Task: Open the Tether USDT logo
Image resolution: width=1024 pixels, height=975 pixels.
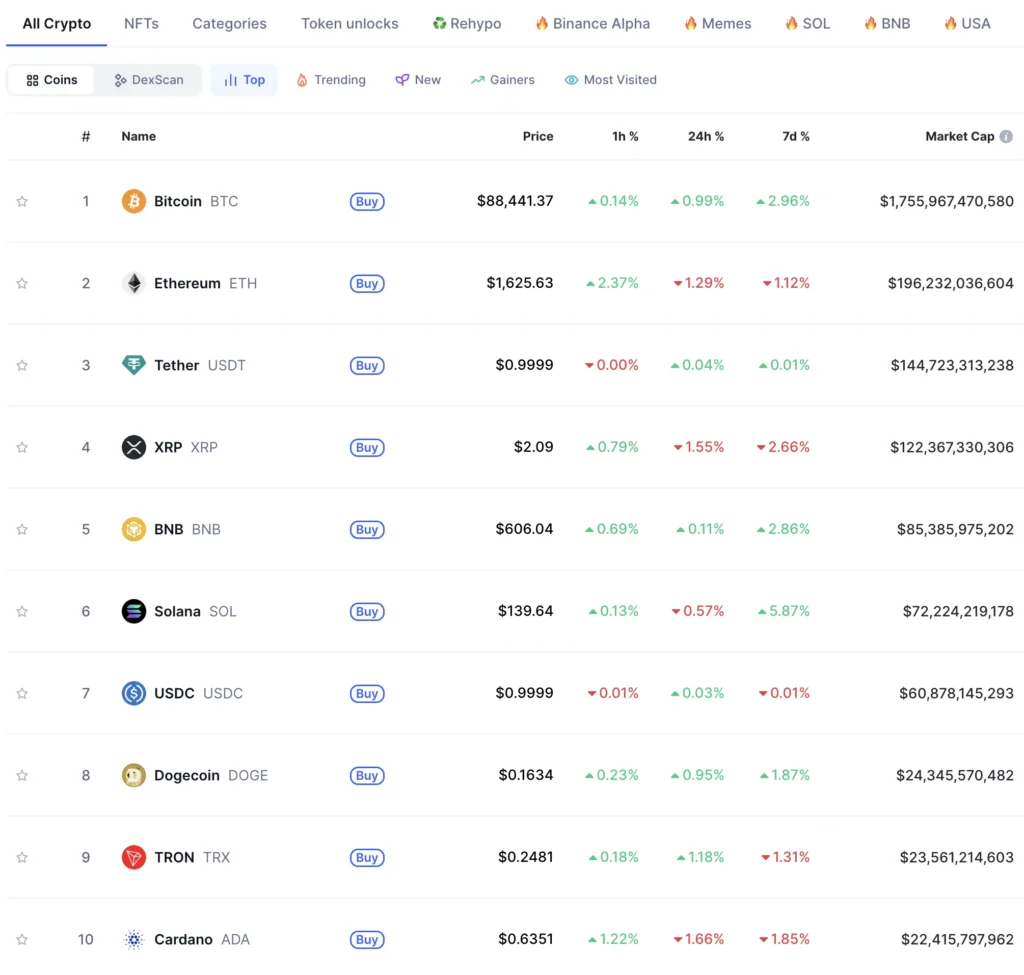Action: 133,365
